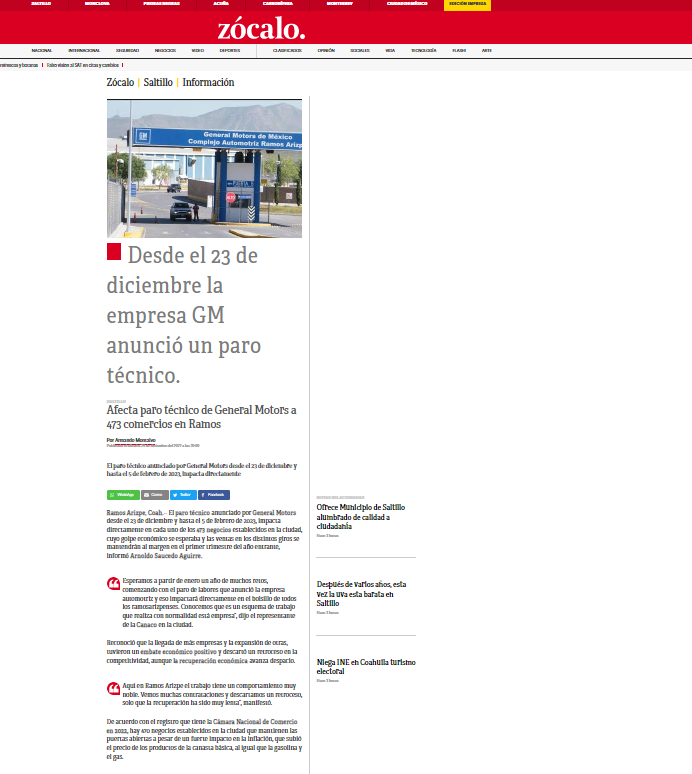Image resolution: width=692 pixels, height=774 pixels.
Task: Open ticker headline about SAT citas y cambios
Action: pos(83,65)
